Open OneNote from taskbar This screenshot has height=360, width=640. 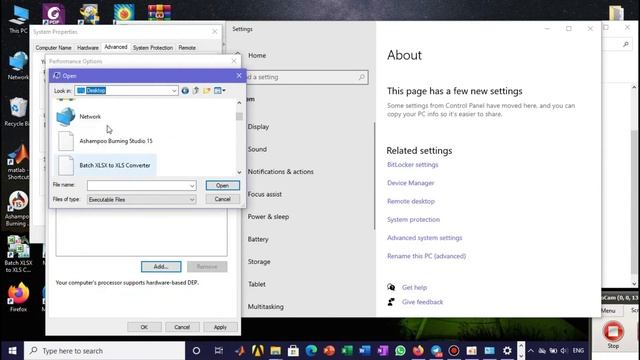tap(382, 351)
